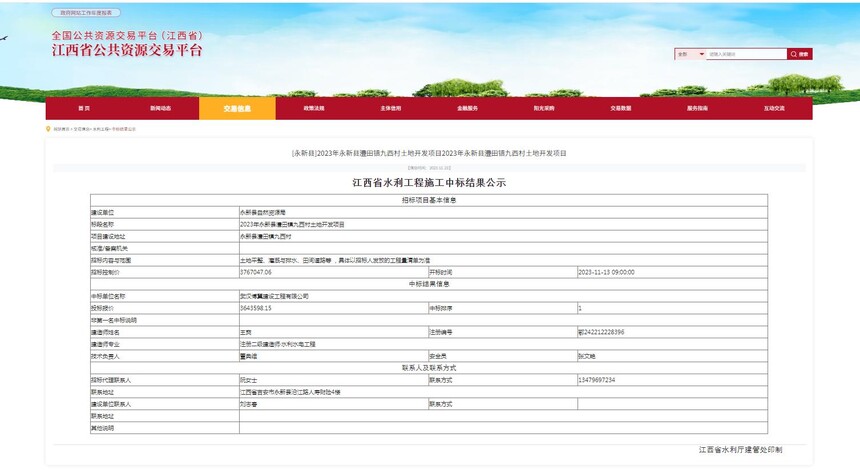
Task: Go to the 首页 navigation tab
Action: (x=84, y=108)
